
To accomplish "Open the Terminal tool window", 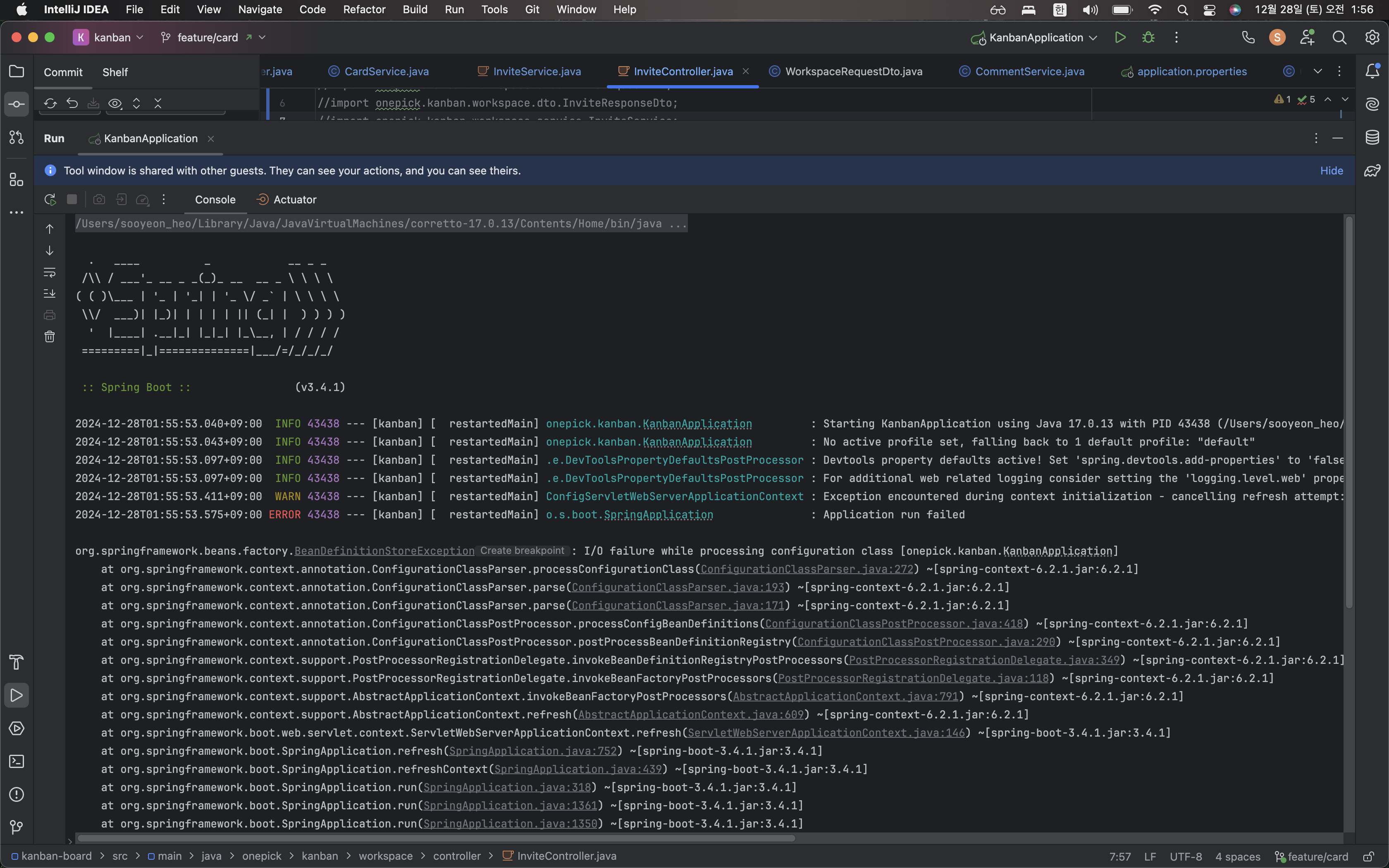I will [x=17, y=762].
